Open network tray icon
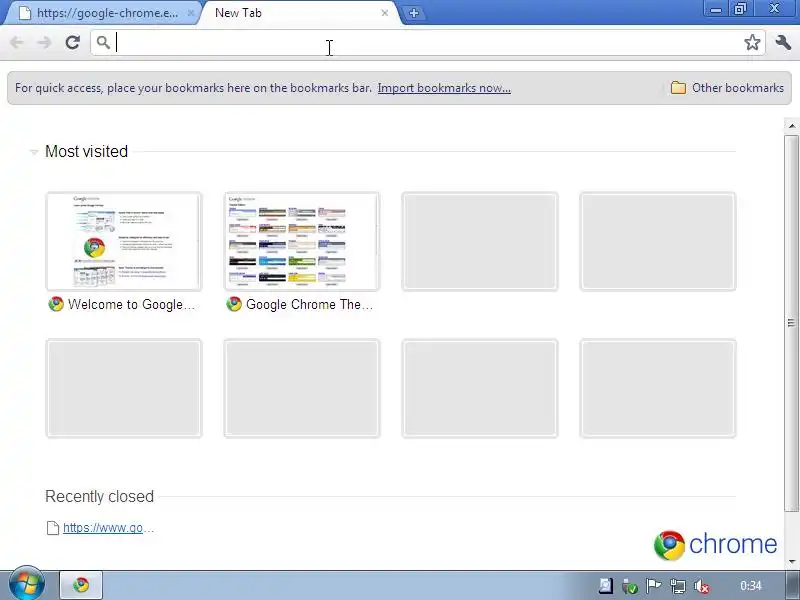Image resolution: width=800 pixels, height=600 pixels. coord(678,586)
